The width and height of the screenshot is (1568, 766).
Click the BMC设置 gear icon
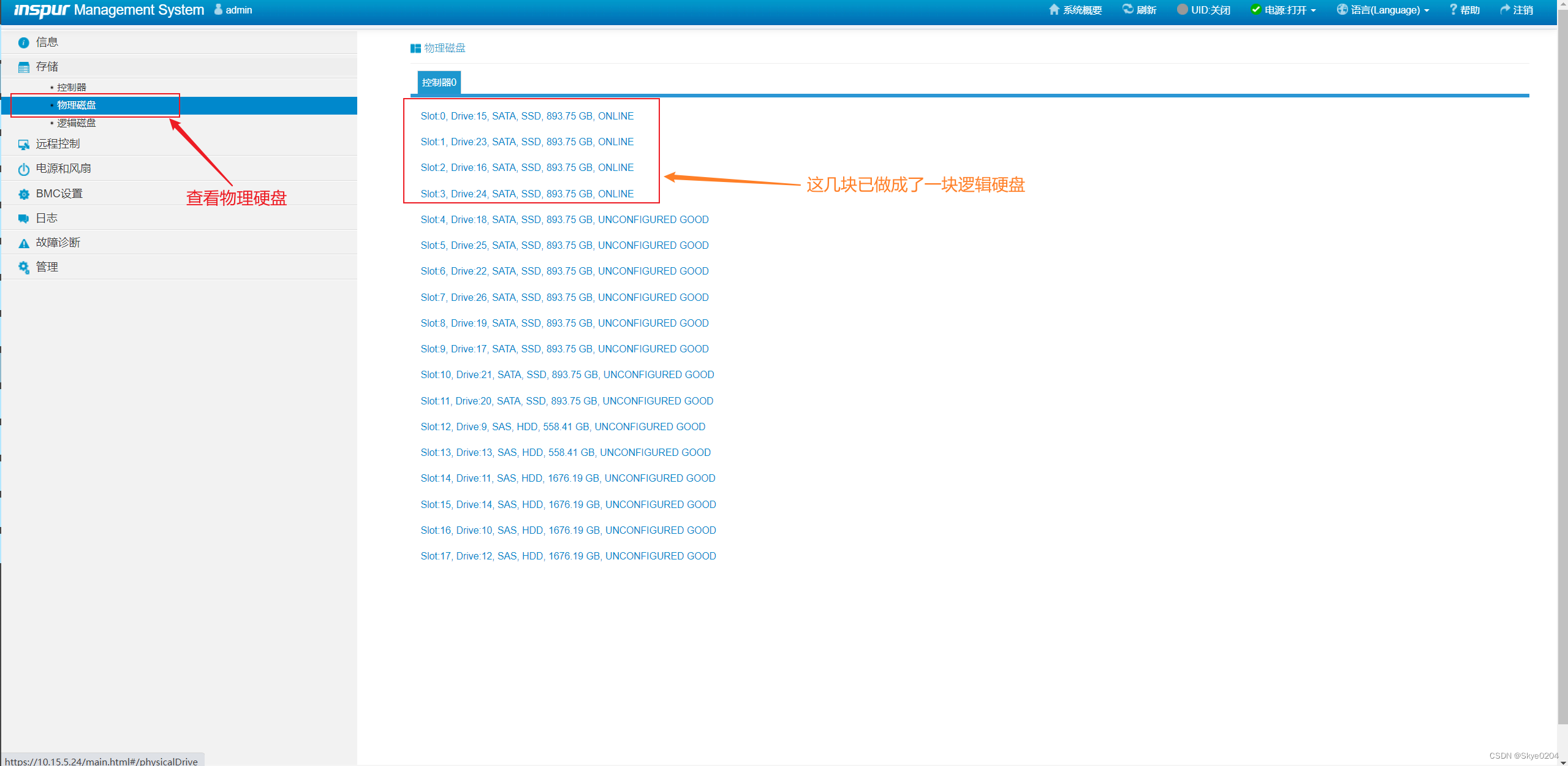(x=24, y=194)
